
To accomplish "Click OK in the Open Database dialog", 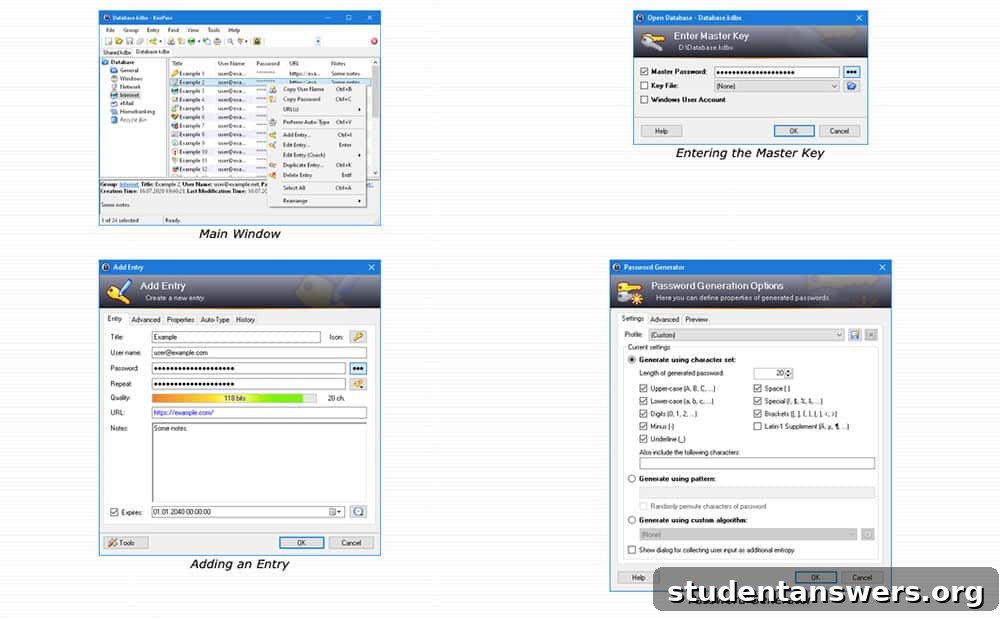I will (x=794, y=131).
